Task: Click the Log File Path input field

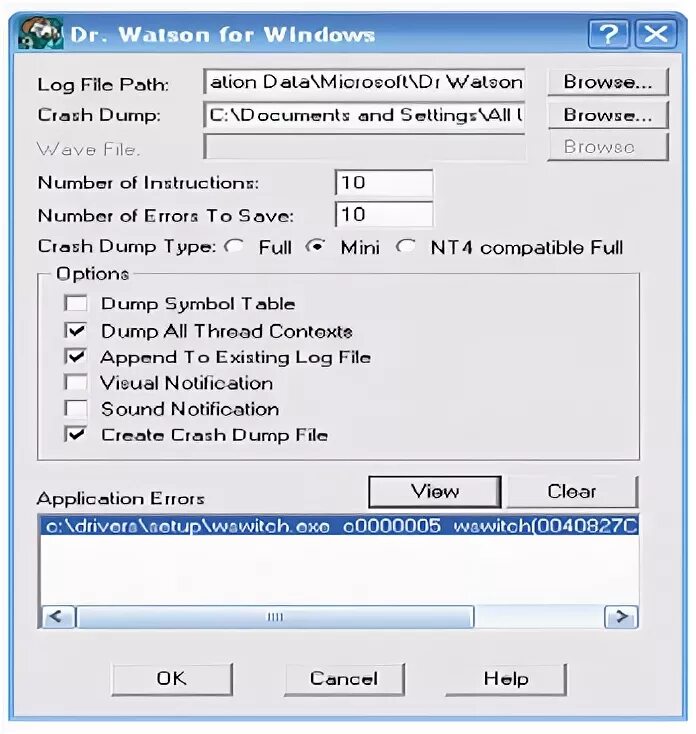Action: [x=364, y=82]
